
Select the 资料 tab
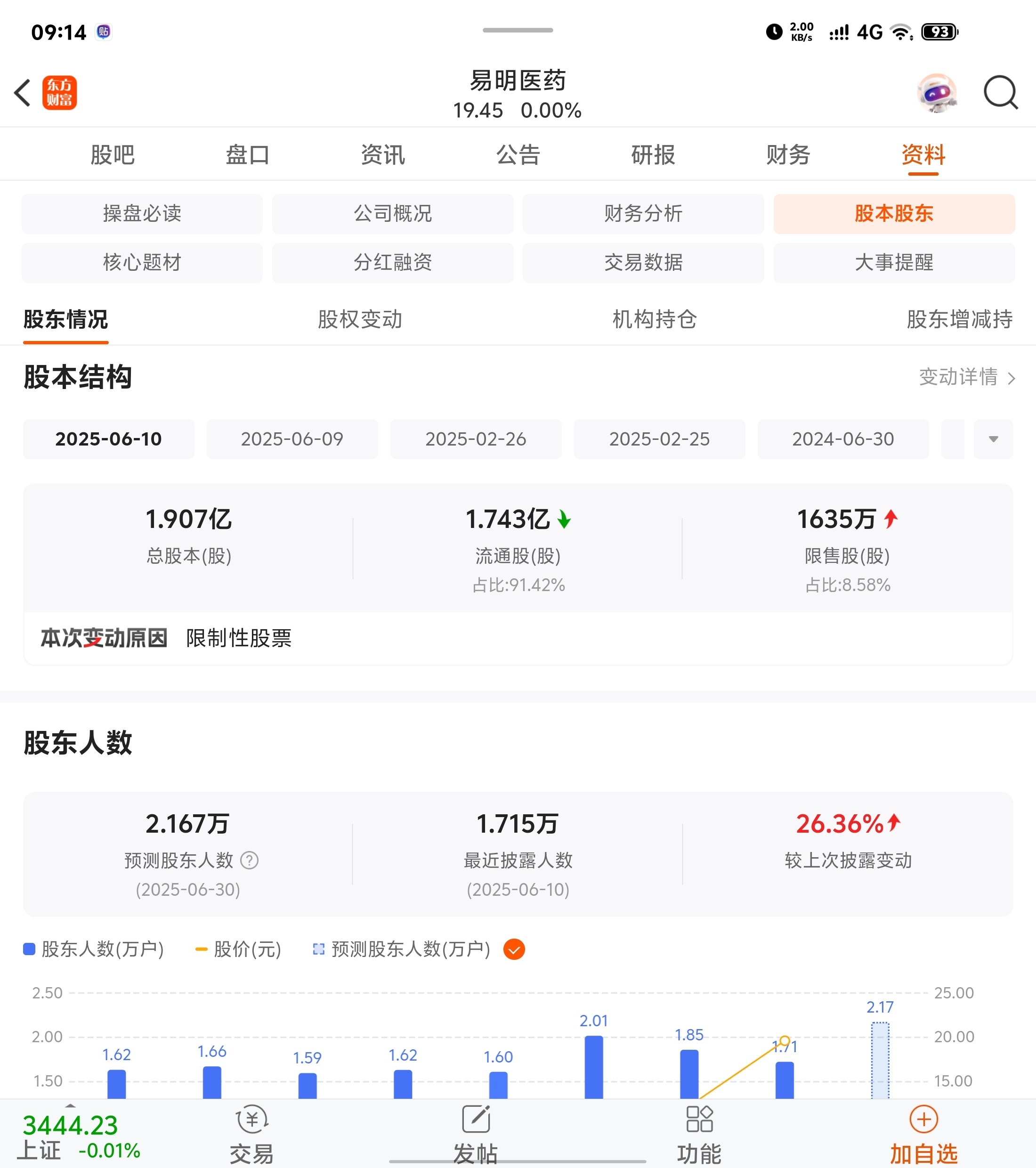(x=923, y=155)
